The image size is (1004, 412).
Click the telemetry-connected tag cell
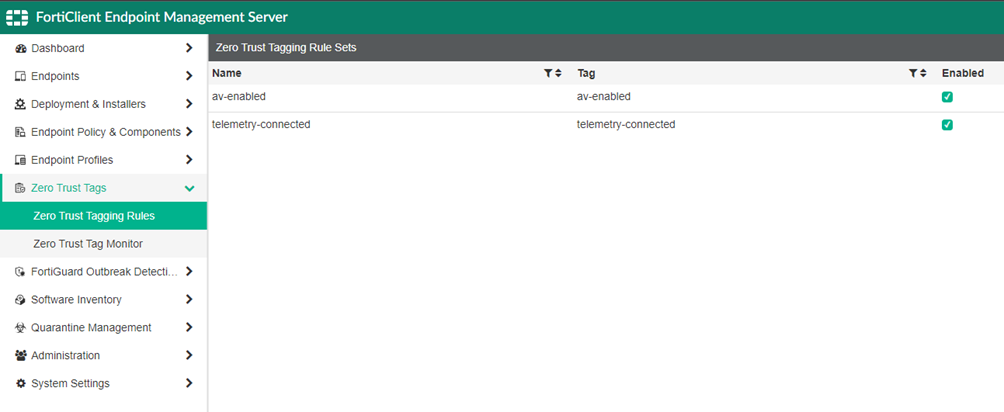point(626,125)
